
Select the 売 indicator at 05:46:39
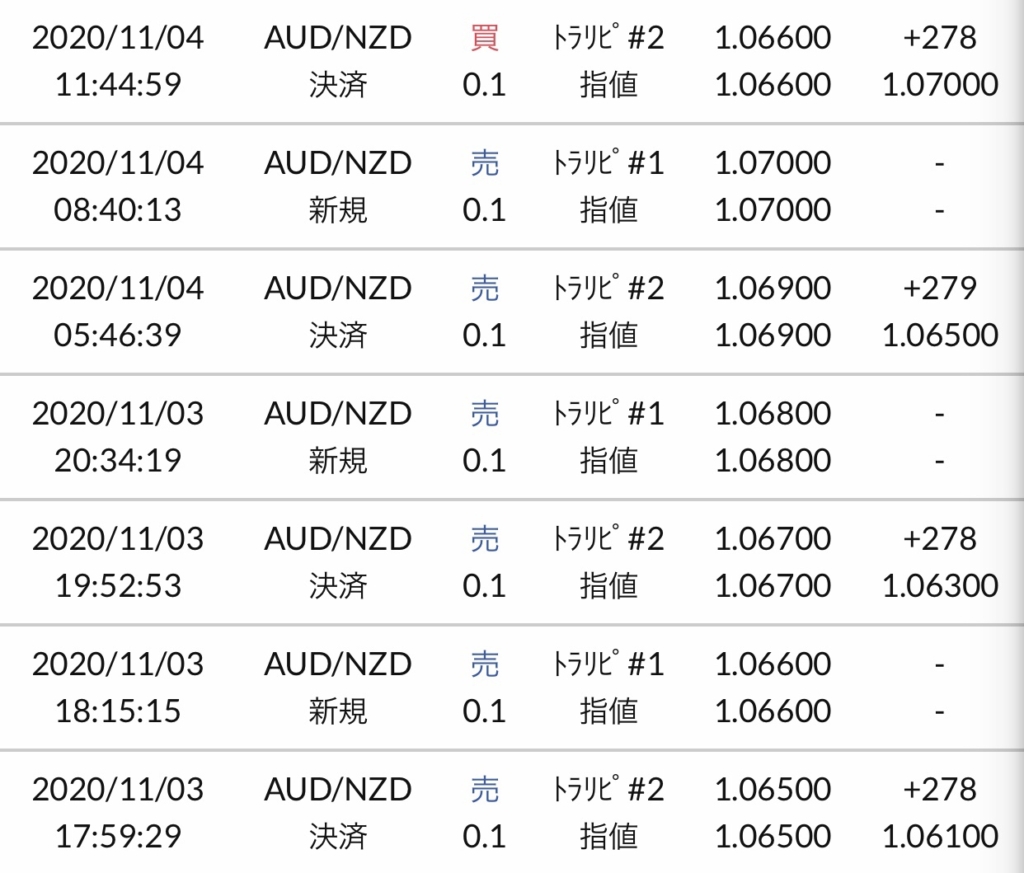(x=485, y=289)
